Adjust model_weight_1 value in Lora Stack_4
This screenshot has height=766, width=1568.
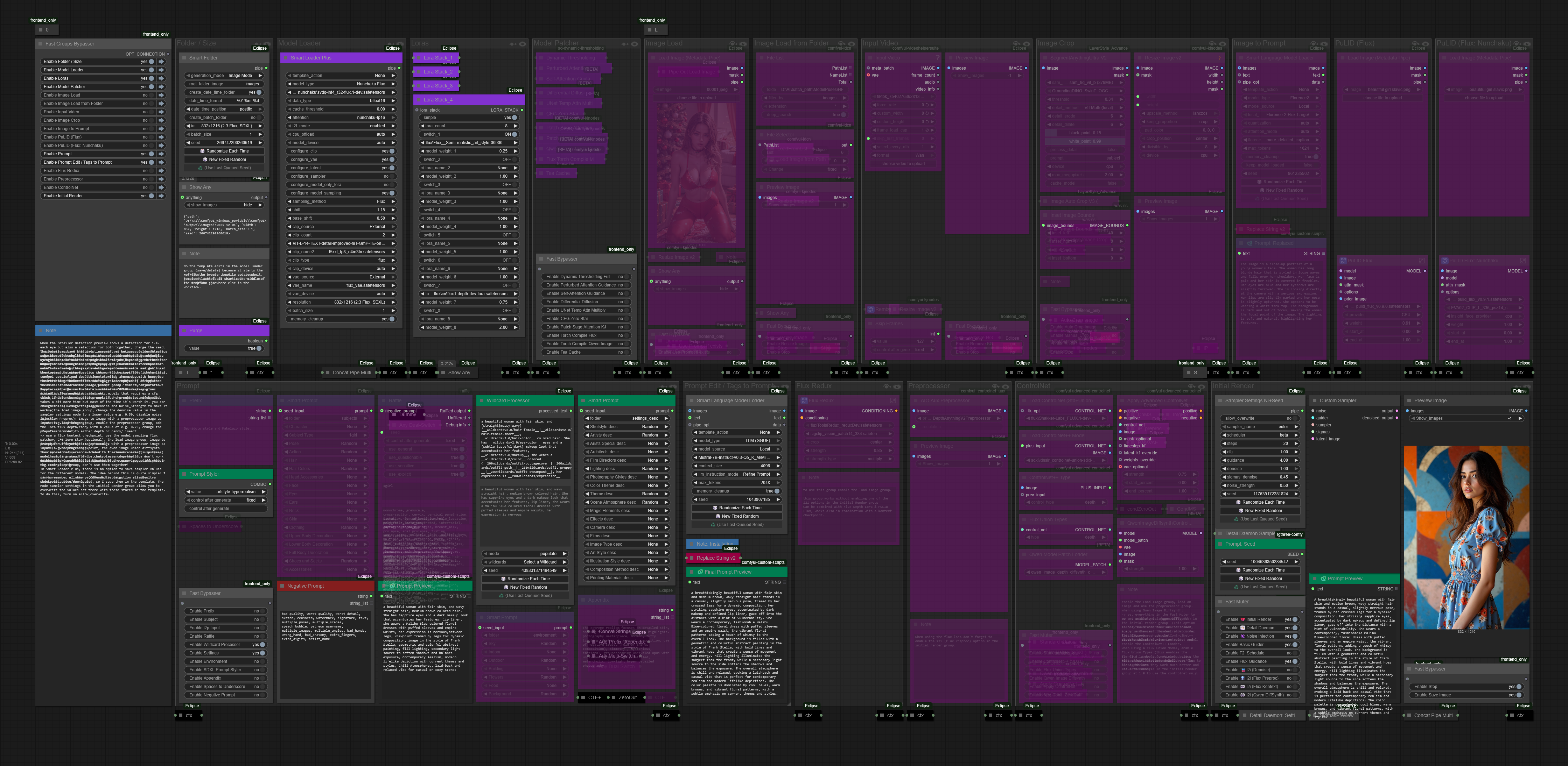click(x=469, y=151)
